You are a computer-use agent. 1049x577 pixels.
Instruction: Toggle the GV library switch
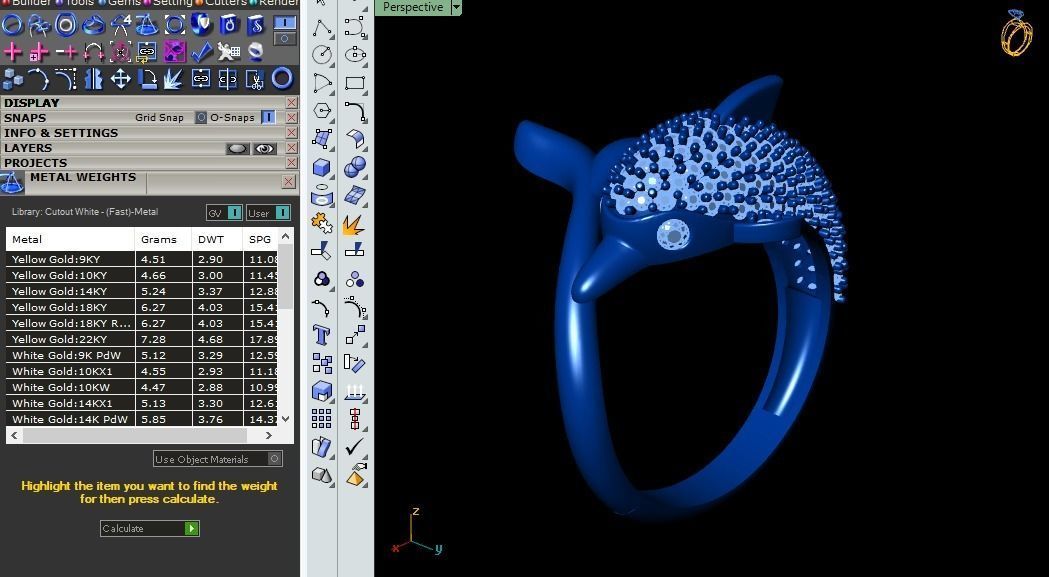click(x=235, y=213)
